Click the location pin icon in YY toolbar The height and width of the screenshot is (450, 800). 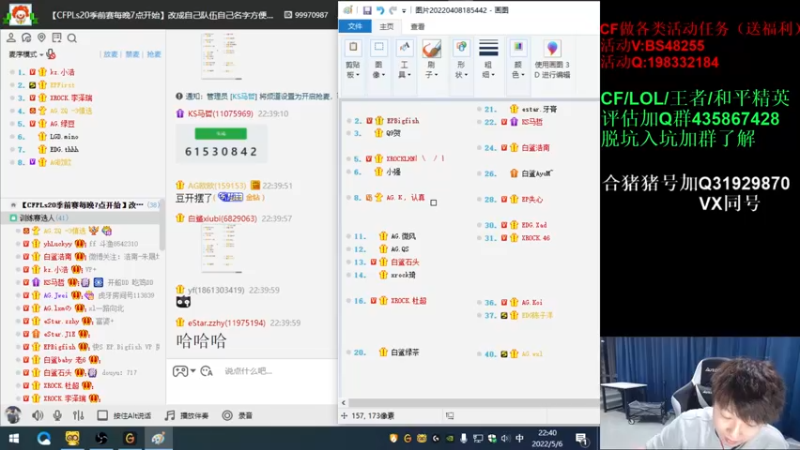[x=41, y=38]
